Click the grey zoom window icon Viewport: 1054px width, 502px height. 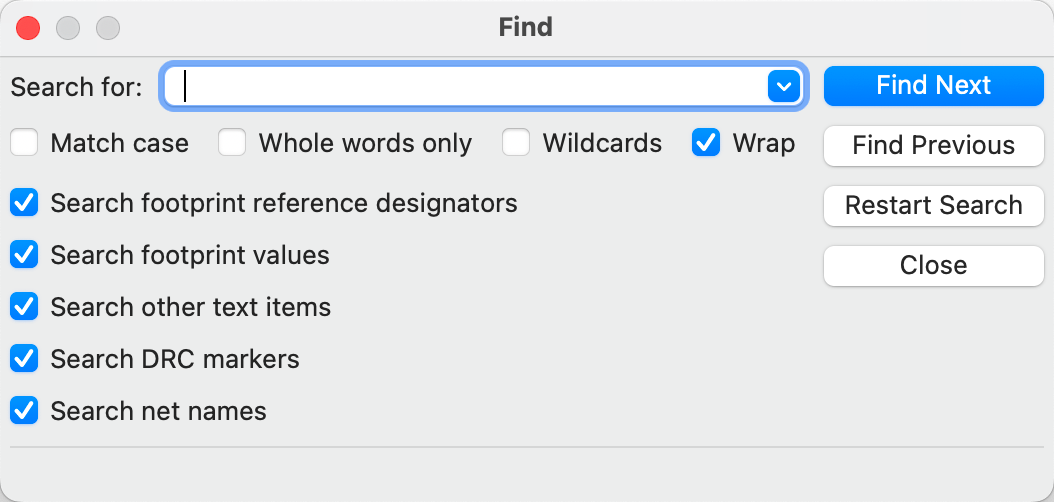click(108, 28)
